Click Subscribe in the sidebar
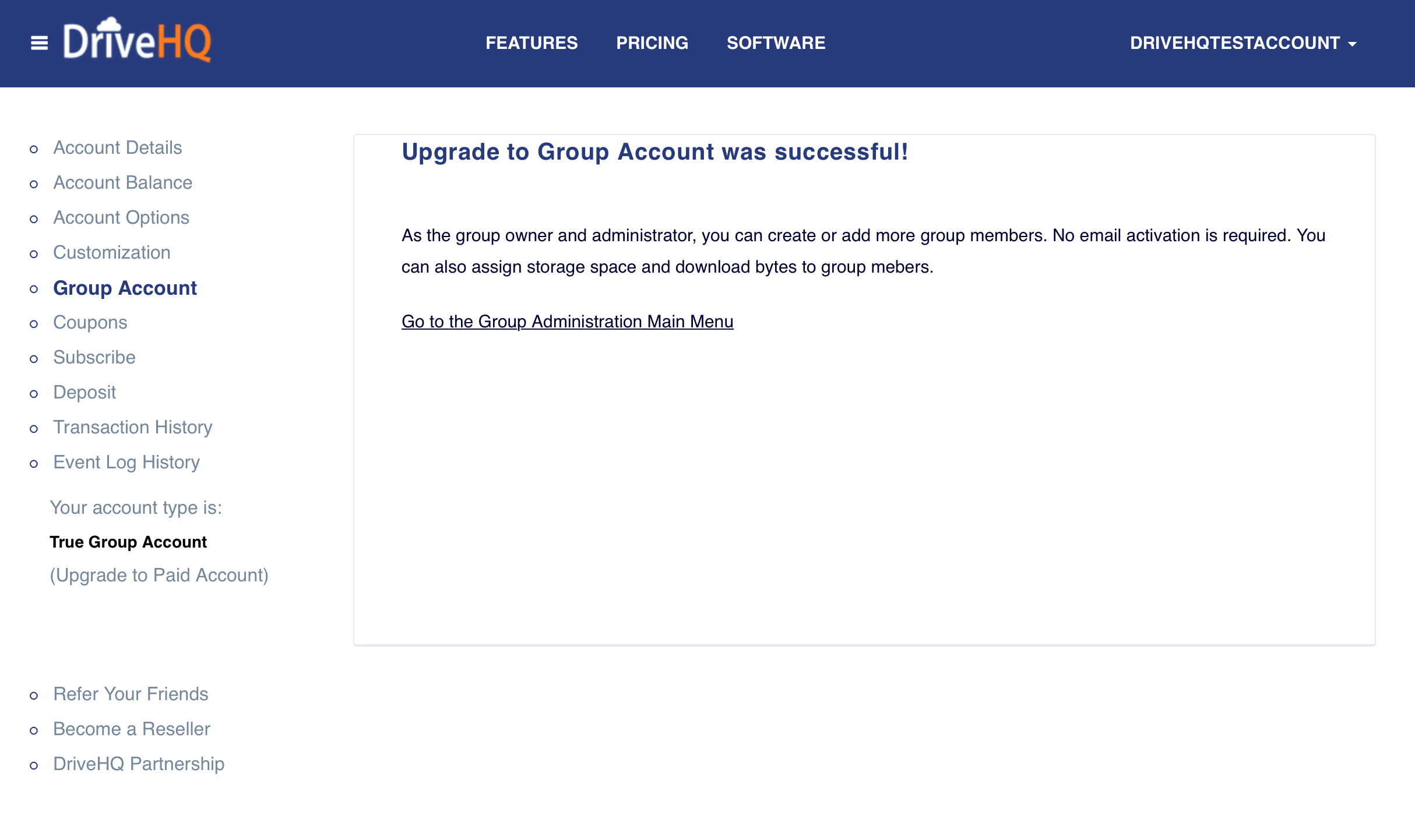1415x840 pixels. point(94,358)
